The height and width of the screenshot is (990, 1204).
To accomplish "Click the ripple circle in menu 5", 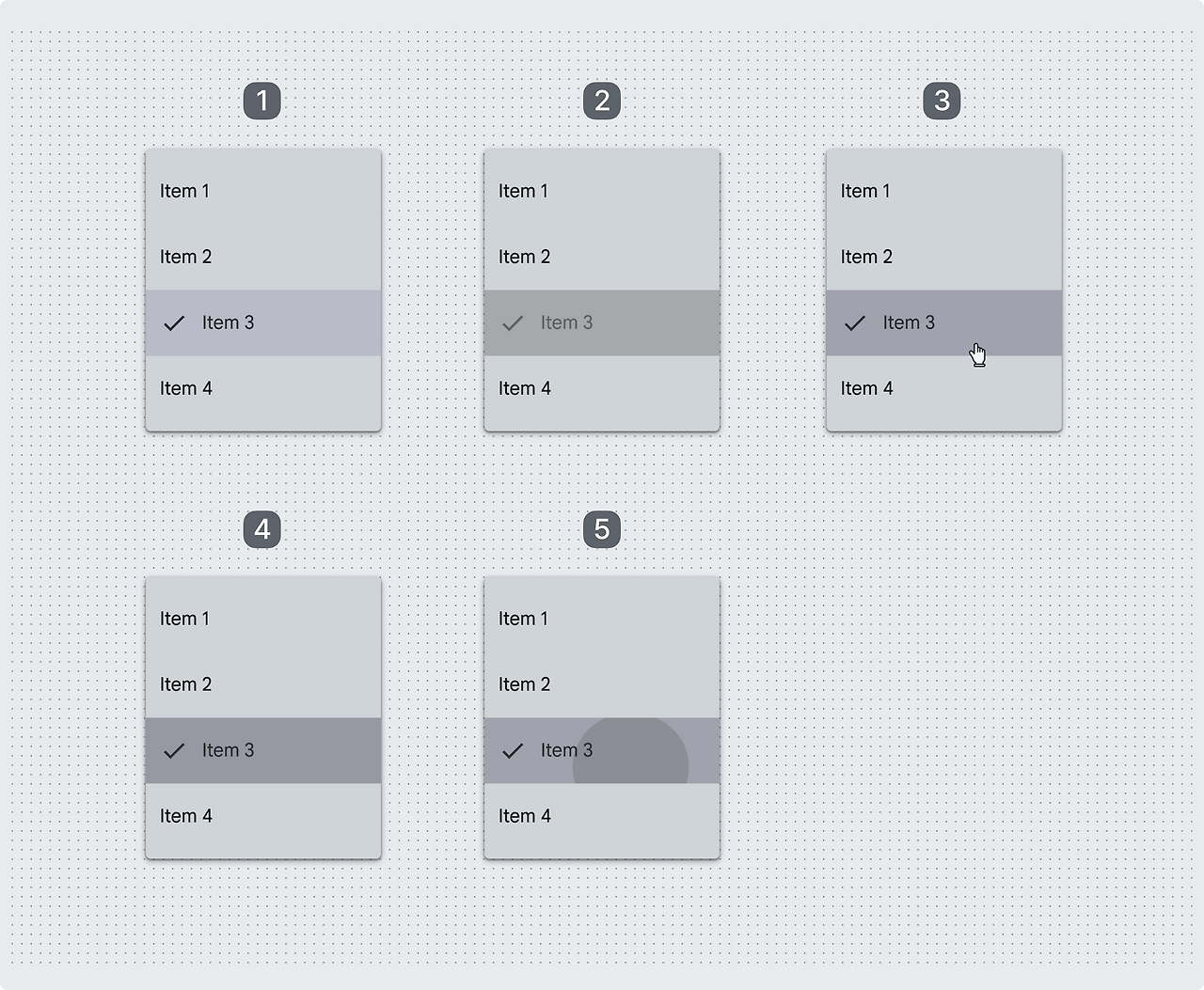I will [630, 752].
